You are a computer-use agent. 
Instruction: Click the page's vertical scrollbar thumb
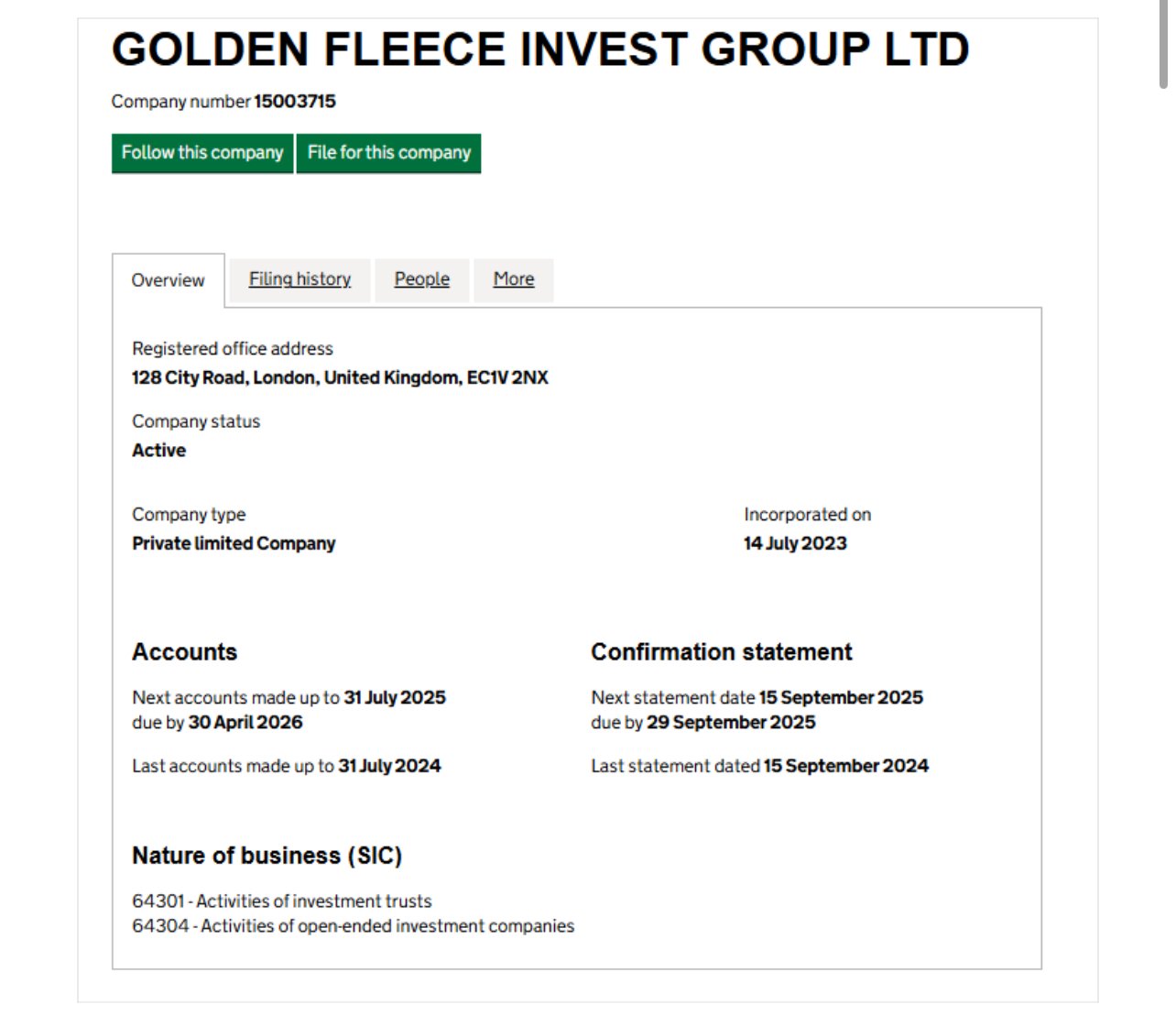click(x=1163, y=46)
